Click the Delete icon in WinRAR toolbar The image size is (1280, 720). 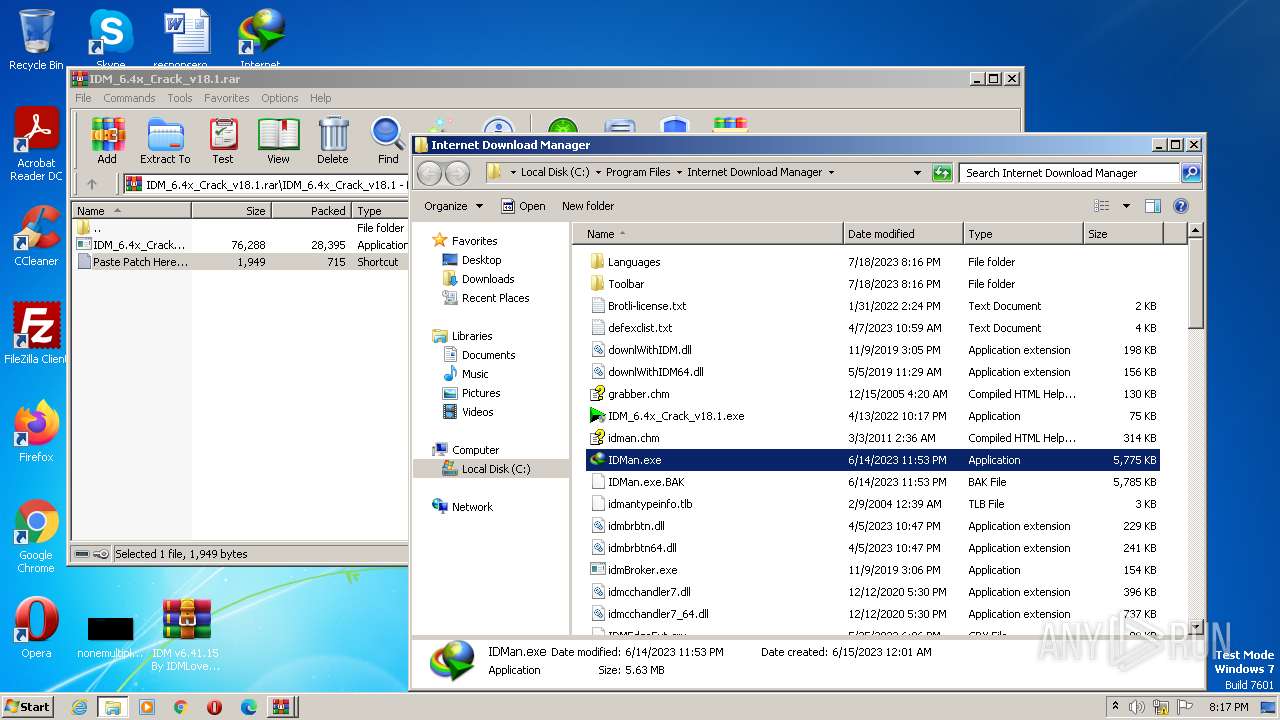[333, 140]
